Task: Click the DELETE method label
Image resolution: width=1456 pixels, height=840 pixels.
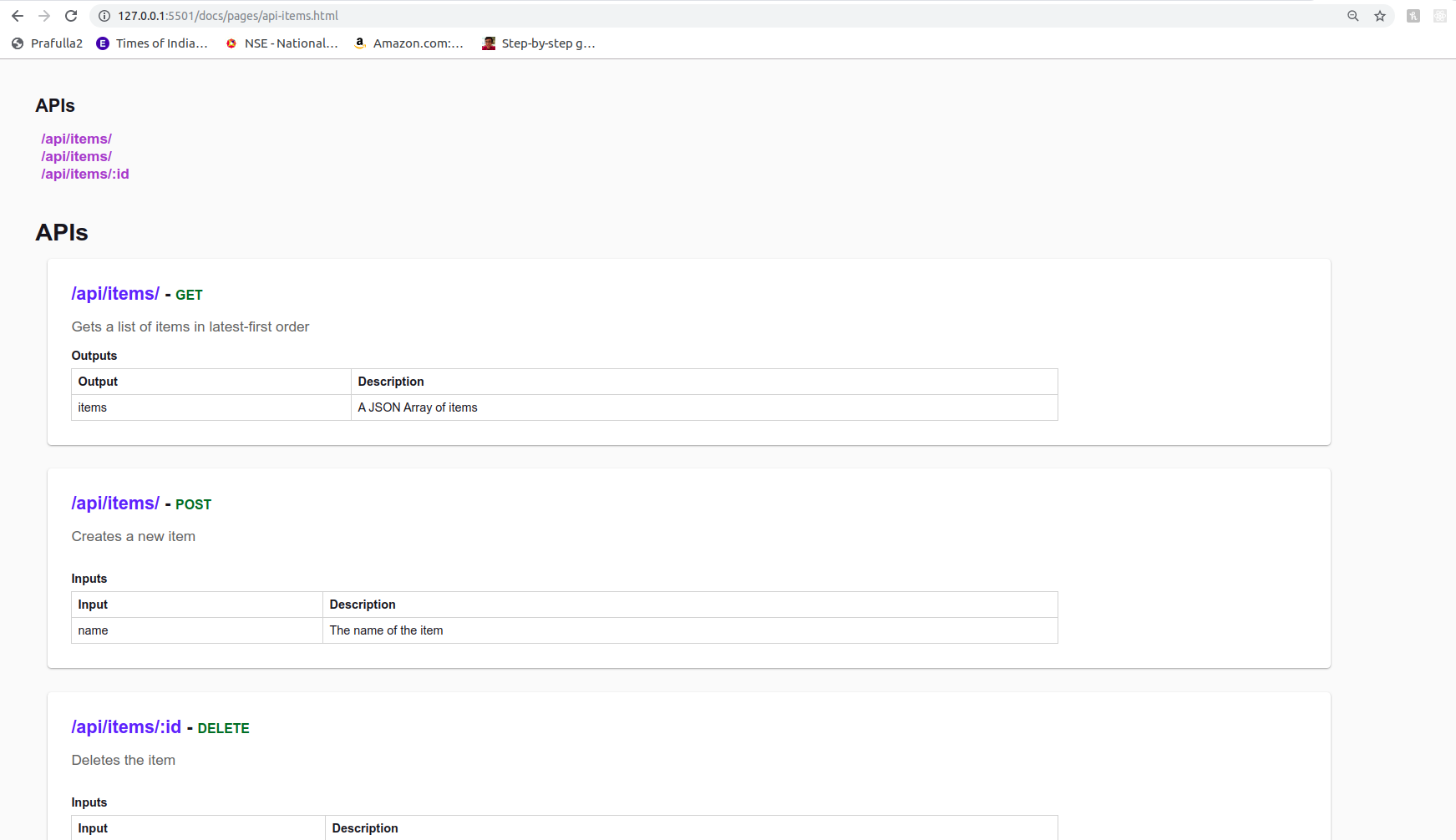Action: pyautogui.click(x=223, y=728)
